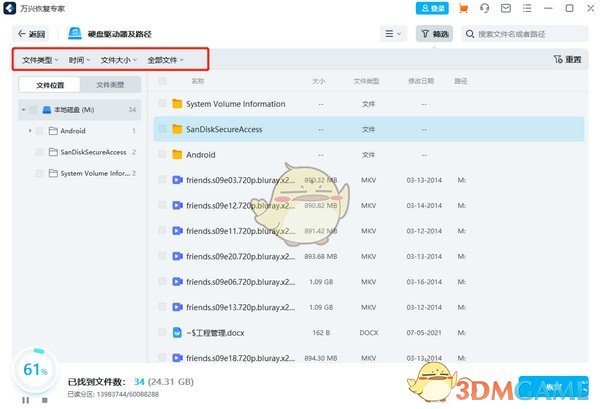Sort by the 修改日期 column header
The height and width of the screenshot is (409, 600).
(x=421, y=81)
